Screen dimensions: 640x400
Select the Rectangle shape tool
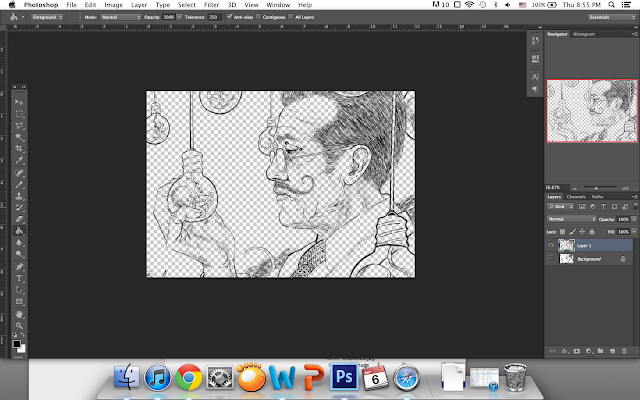click(19, 302)
